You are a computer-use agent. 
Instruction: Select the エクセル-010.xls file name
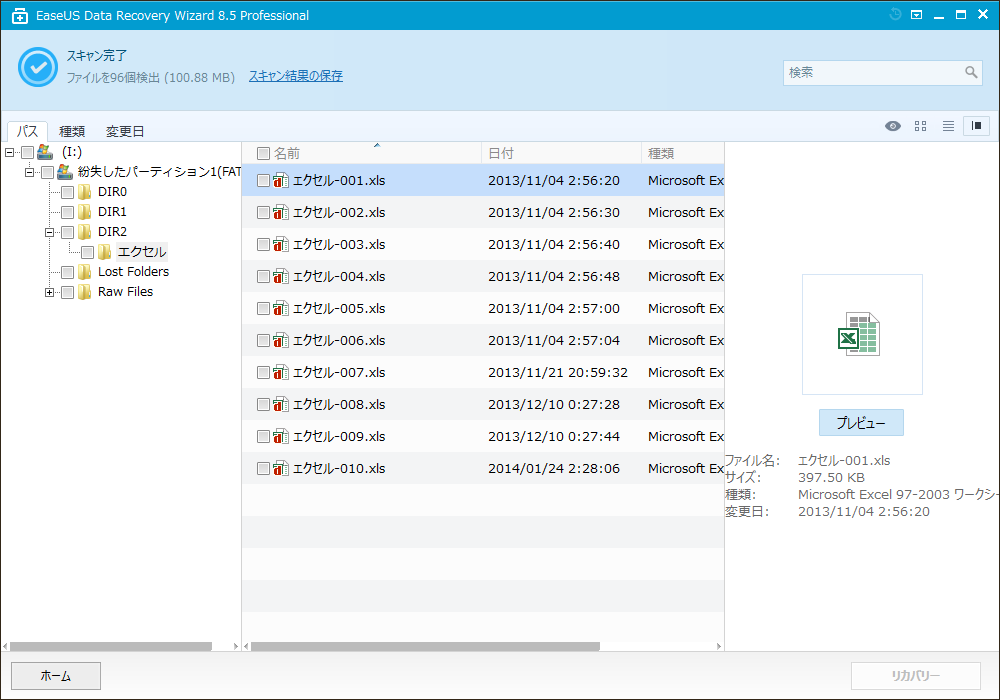tap(339, 469)
